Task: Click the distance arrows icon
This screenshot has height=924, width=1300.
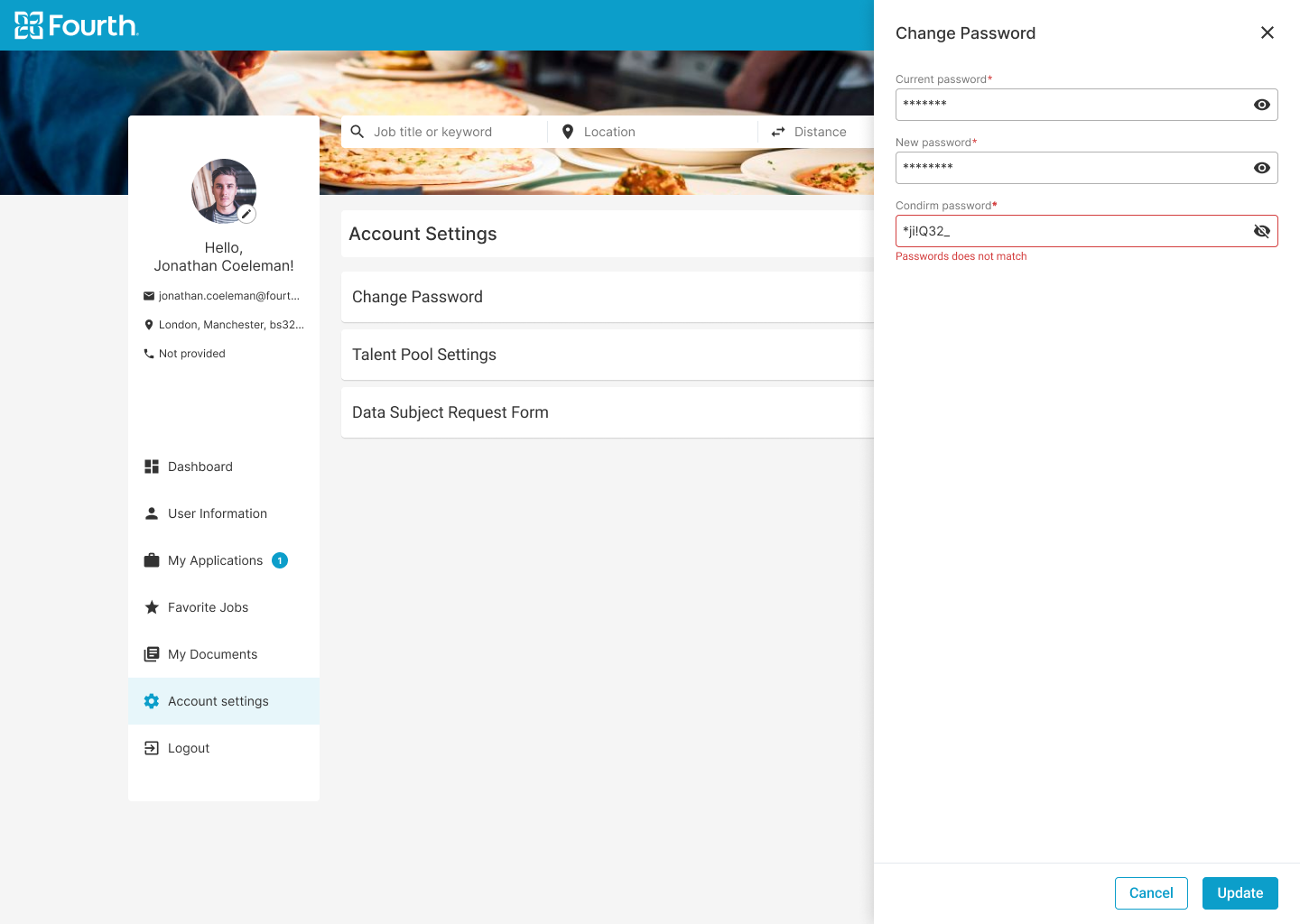Action: [x=778, y=132]
